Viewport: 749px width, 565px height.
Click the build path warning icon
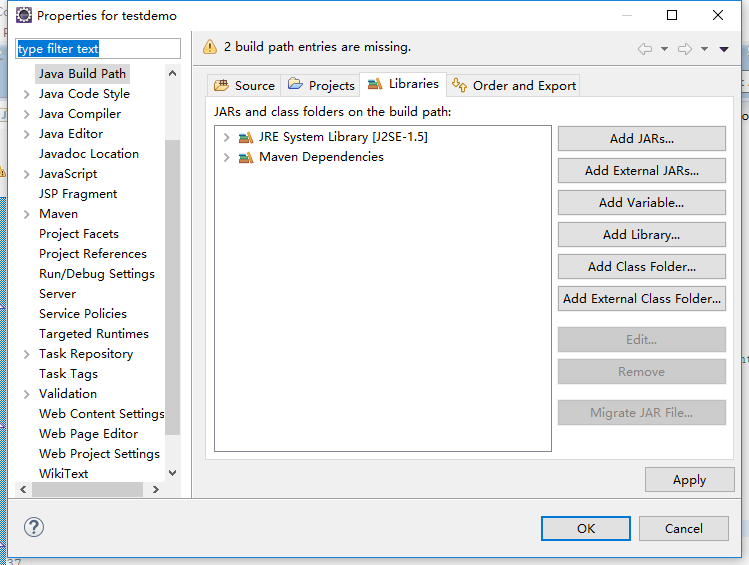coord(210,47)
